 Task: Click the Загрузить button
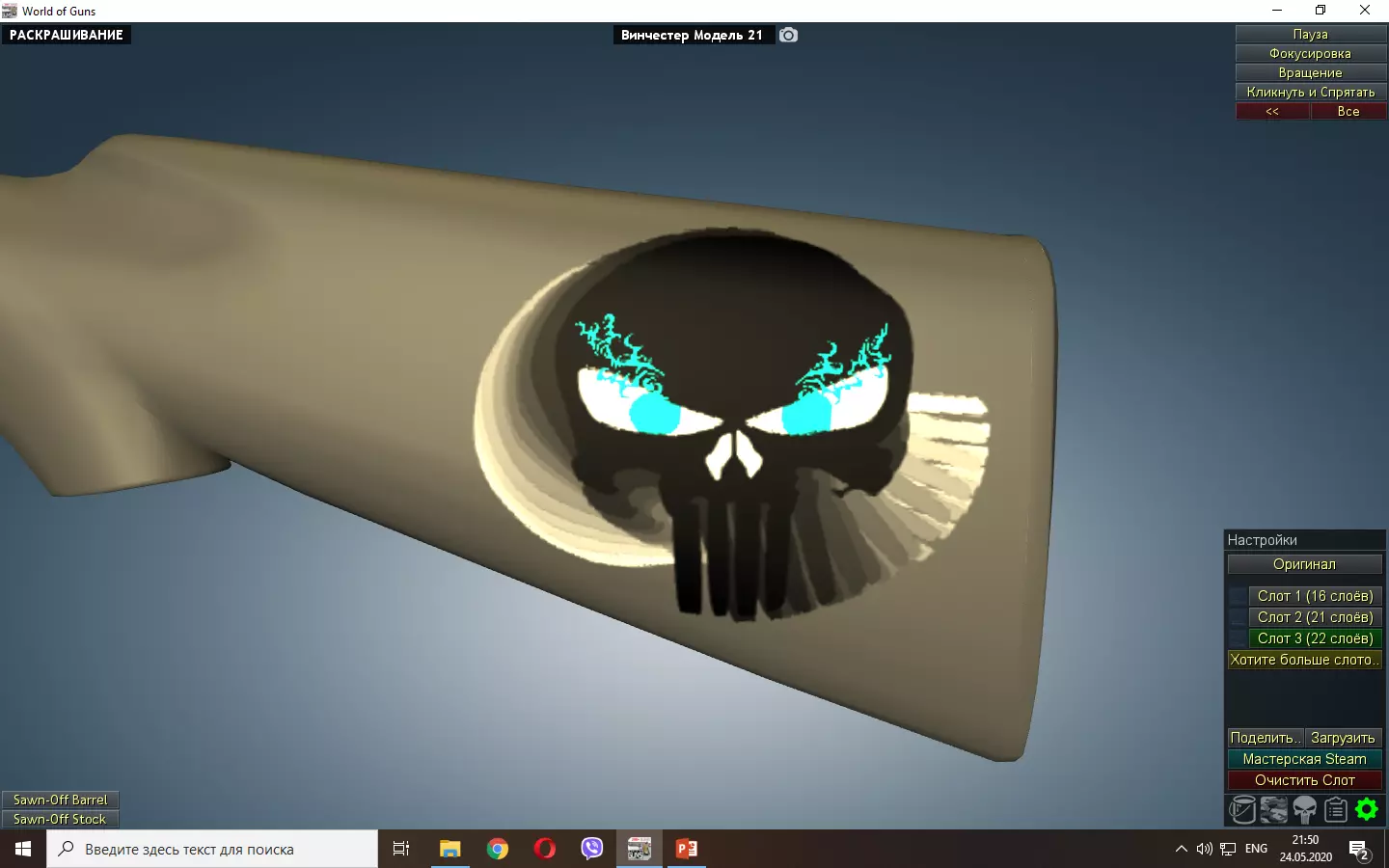pos(1344,738)
